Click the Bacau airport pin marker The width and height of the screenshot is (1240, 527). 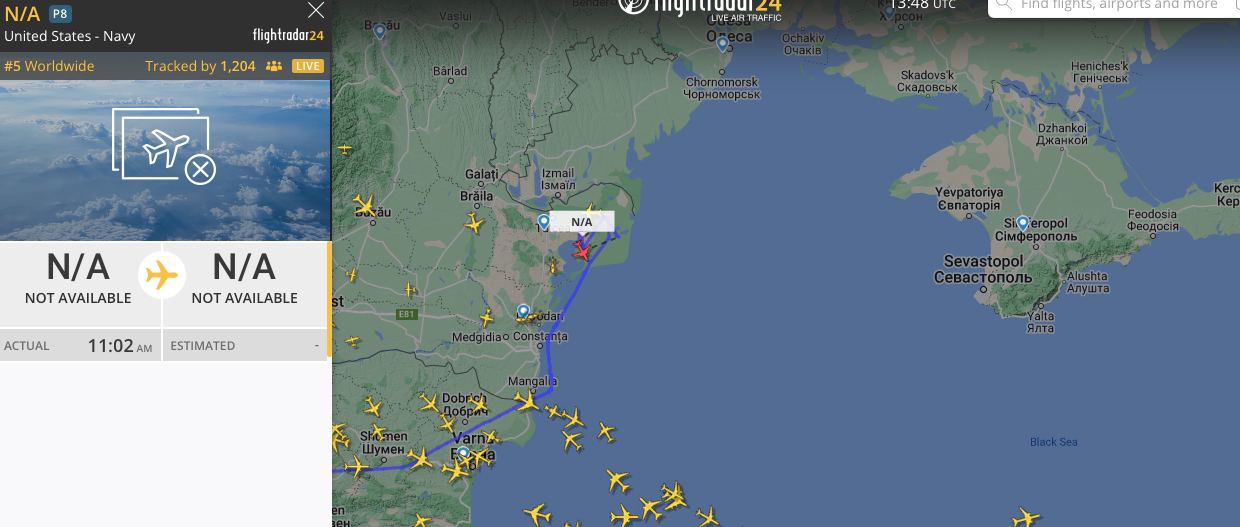[x=380, y=32]
